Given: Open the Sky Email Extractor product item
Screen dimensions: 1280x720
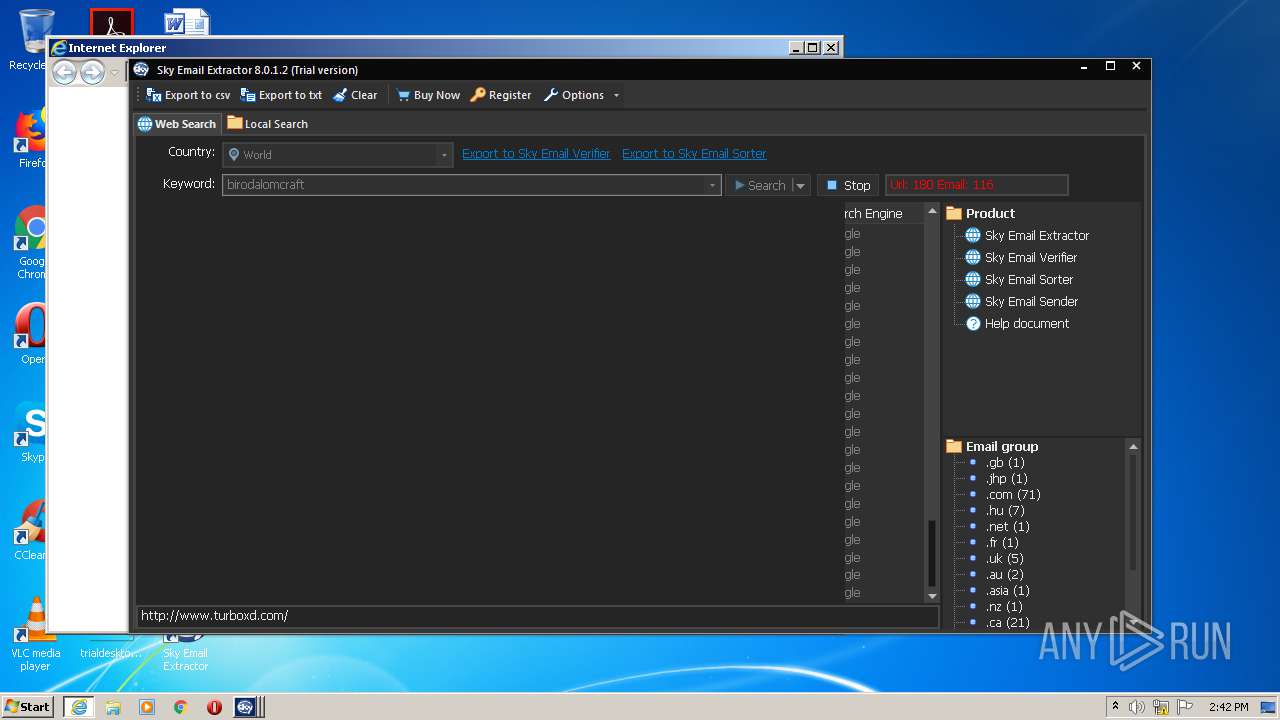Looking at the screenshot, I should point(1027,236).
